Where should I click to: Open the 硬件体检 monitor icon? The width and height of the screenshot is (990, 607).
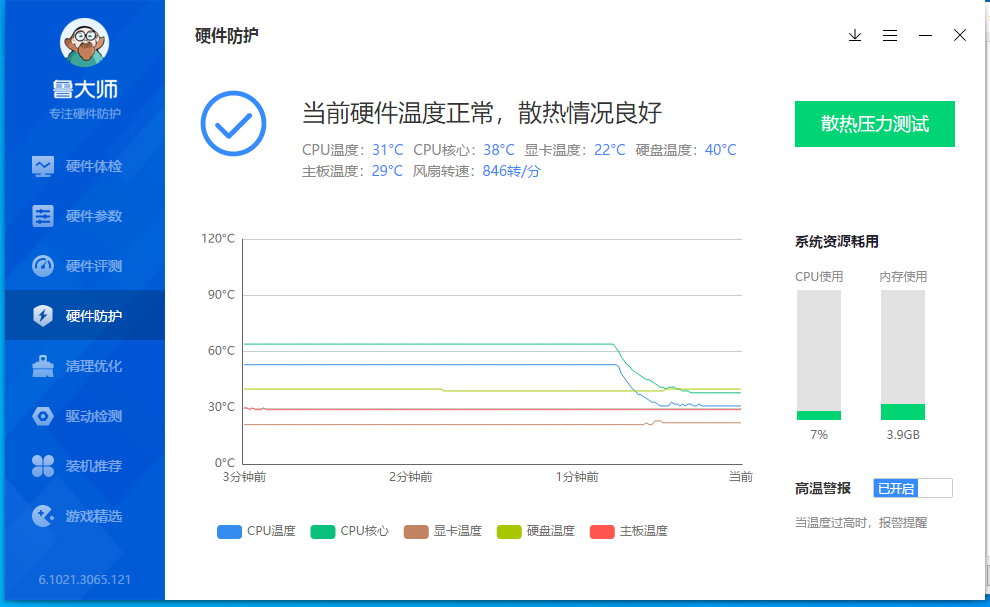tap(43, 166)
